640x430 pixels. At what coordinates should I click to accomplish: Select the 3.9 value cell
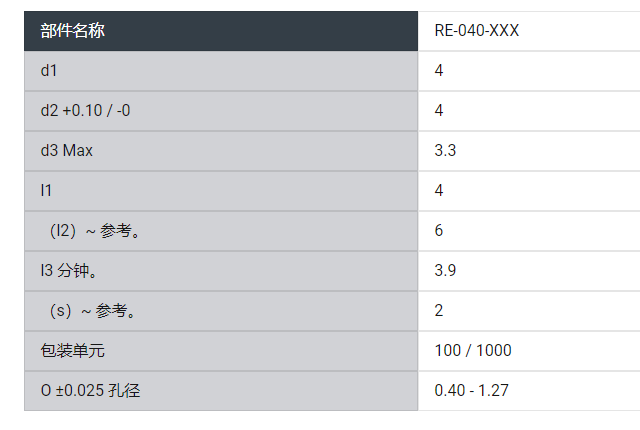pyautogui.click(x=445, y=271)
